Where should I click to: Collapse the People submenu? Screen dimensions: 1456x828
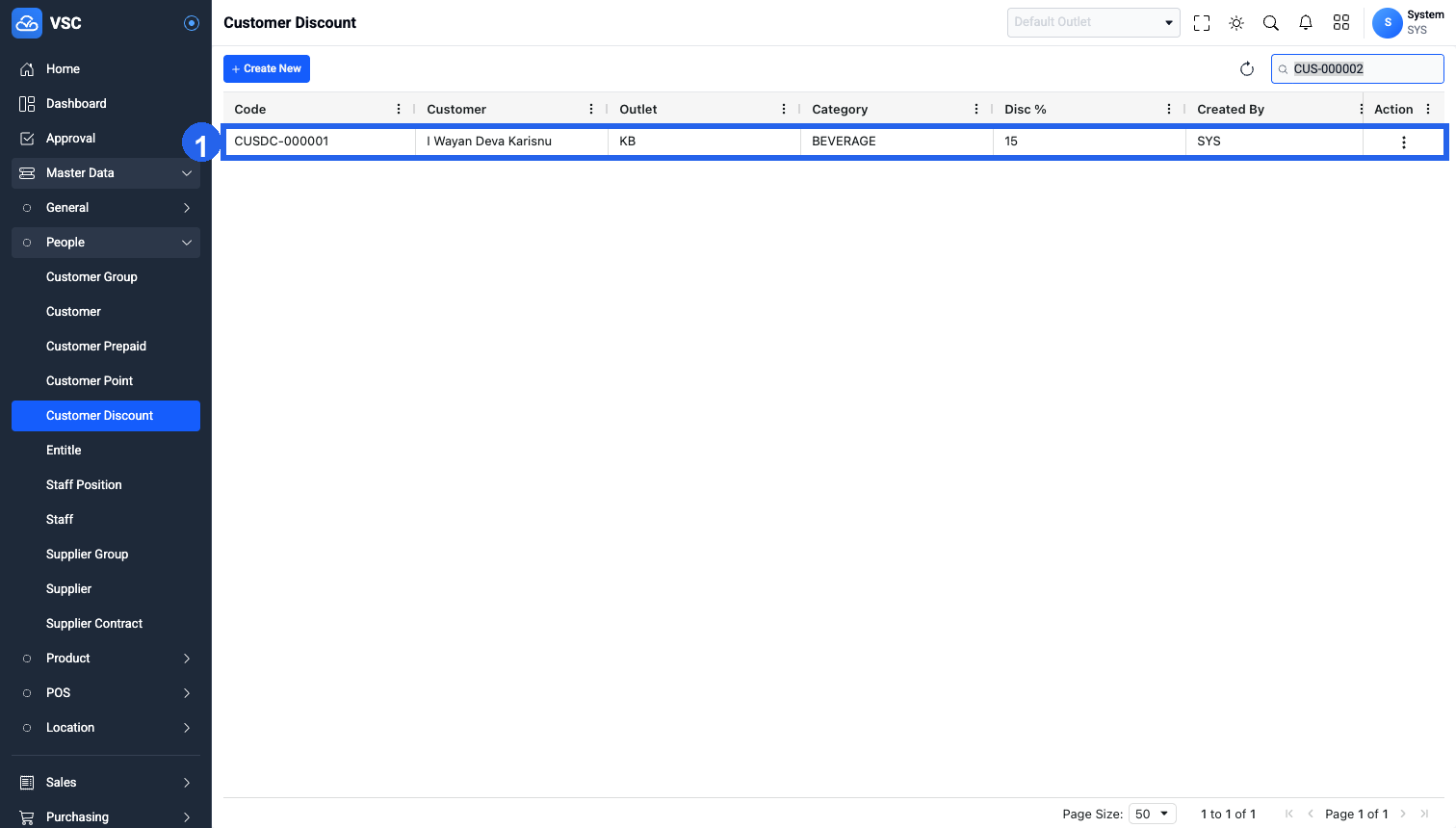(x=106, y=243)
